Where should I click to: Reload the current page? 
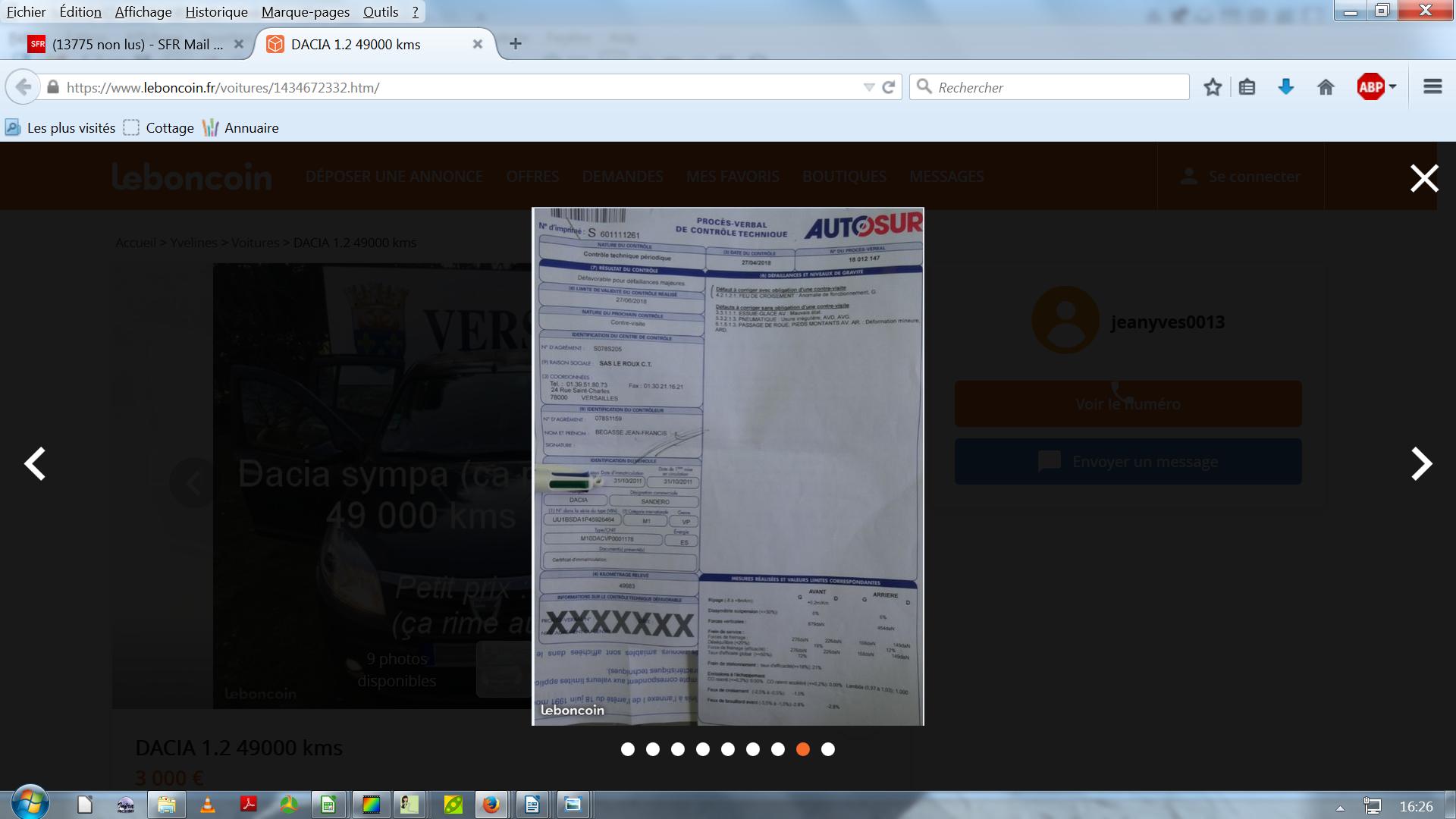pos(889,87)
